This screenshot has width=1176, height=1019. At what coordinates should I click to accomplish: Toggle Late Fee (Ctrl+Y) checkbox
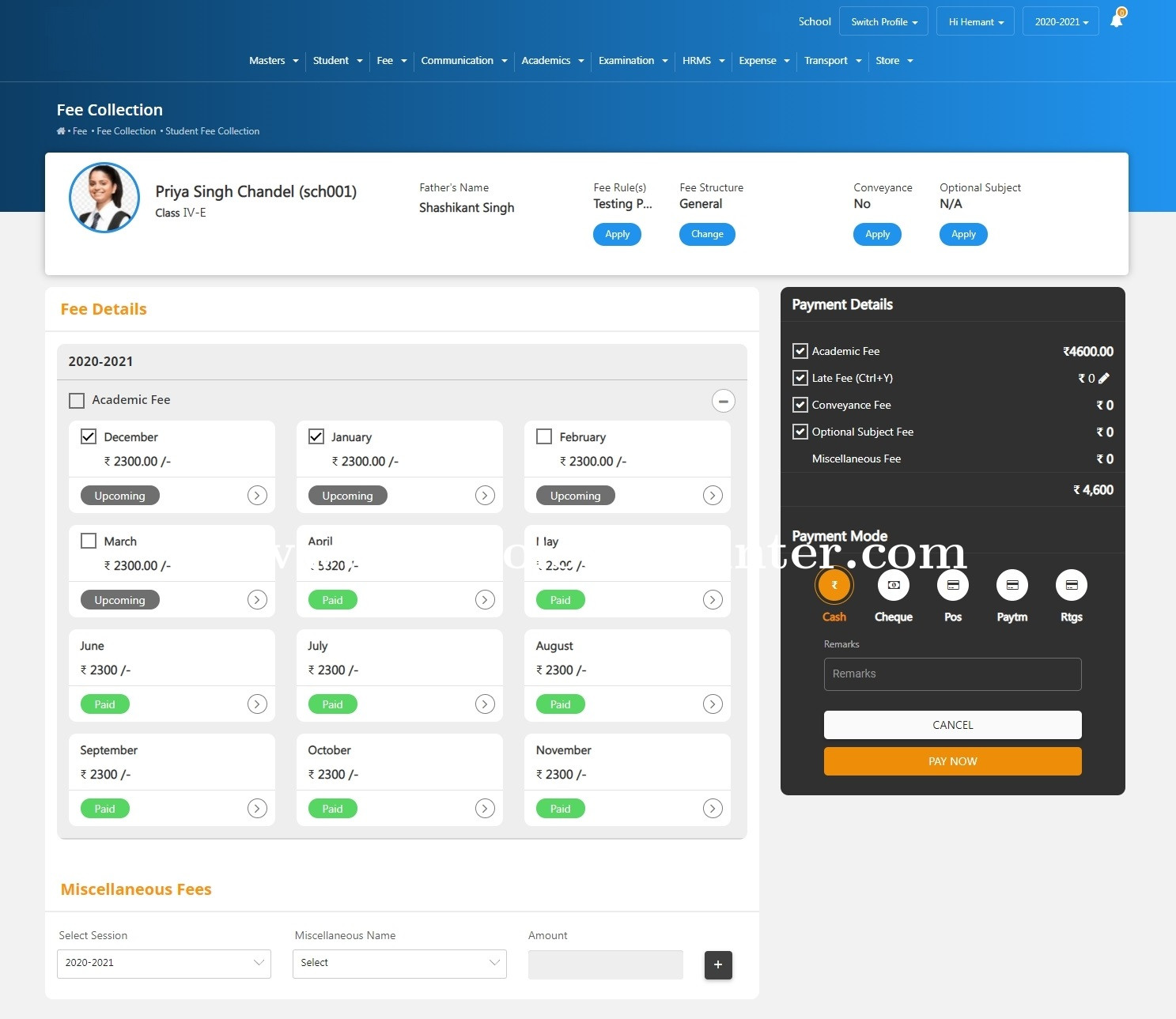800,378
